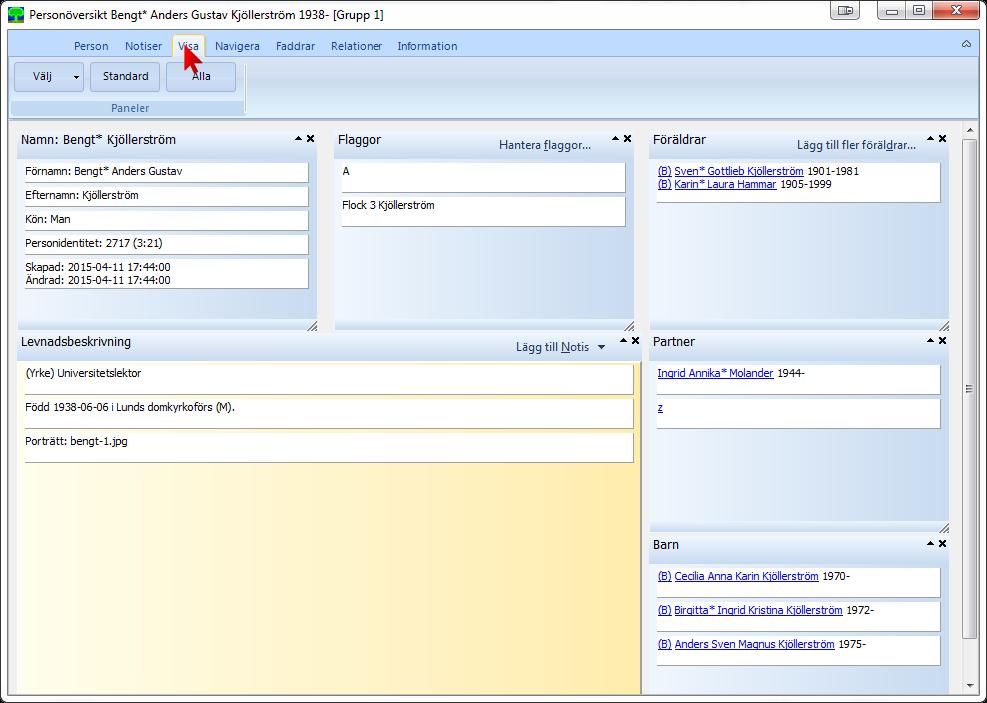Collapse the Levnadsbeskrivning panel triangle icon
This screenshot has height=703, width=987.
[623, 340]
